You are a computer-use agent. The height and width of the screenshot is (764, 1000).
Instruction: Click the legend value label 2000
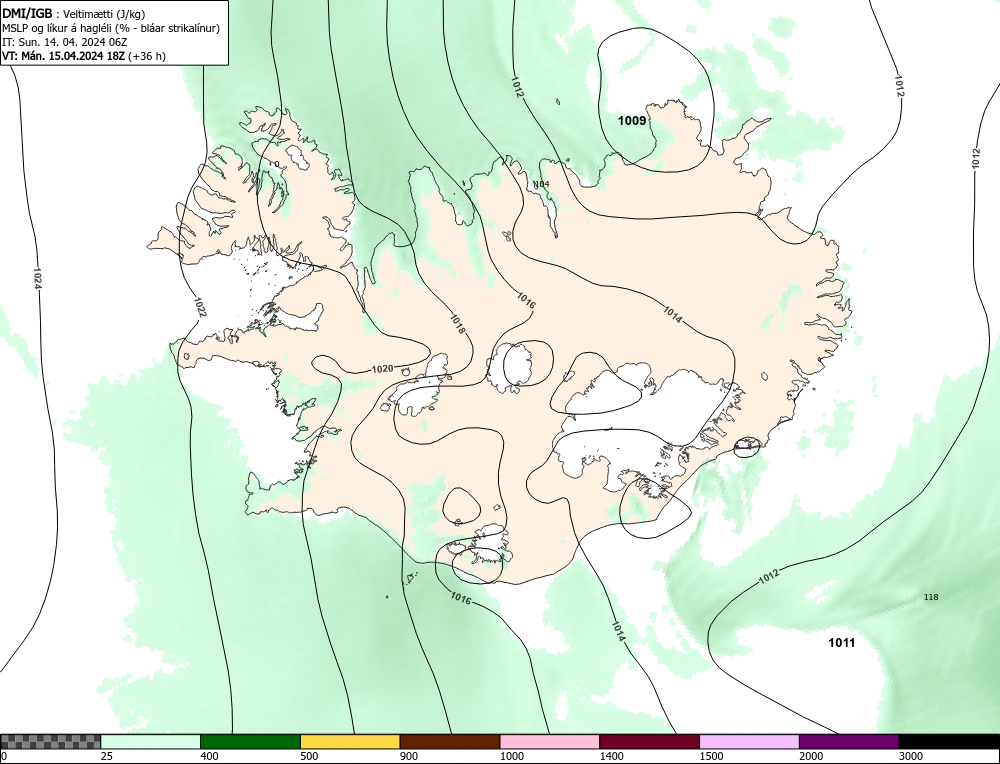click(810, 756)
